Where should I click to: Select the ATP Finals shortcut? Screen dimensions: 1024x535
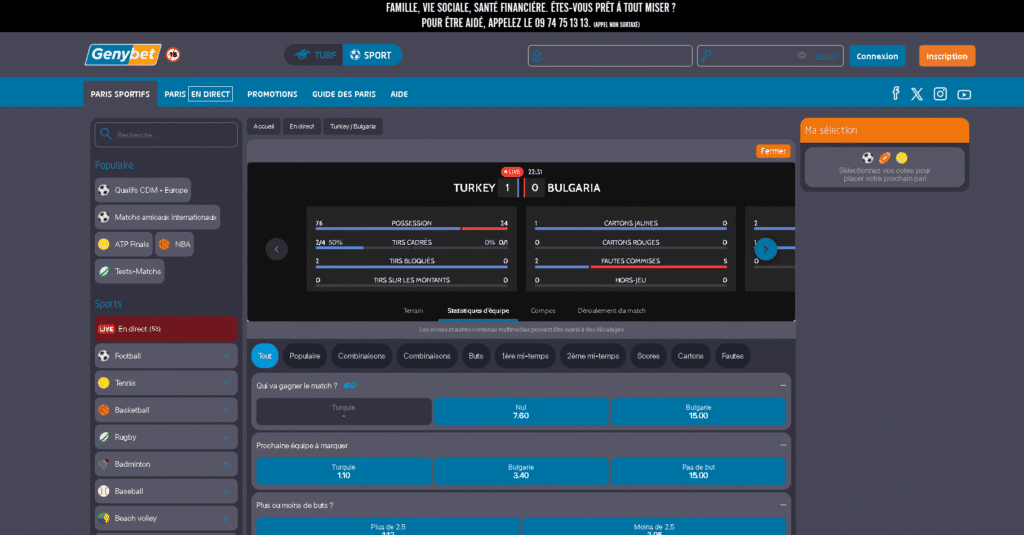(123, 244)
